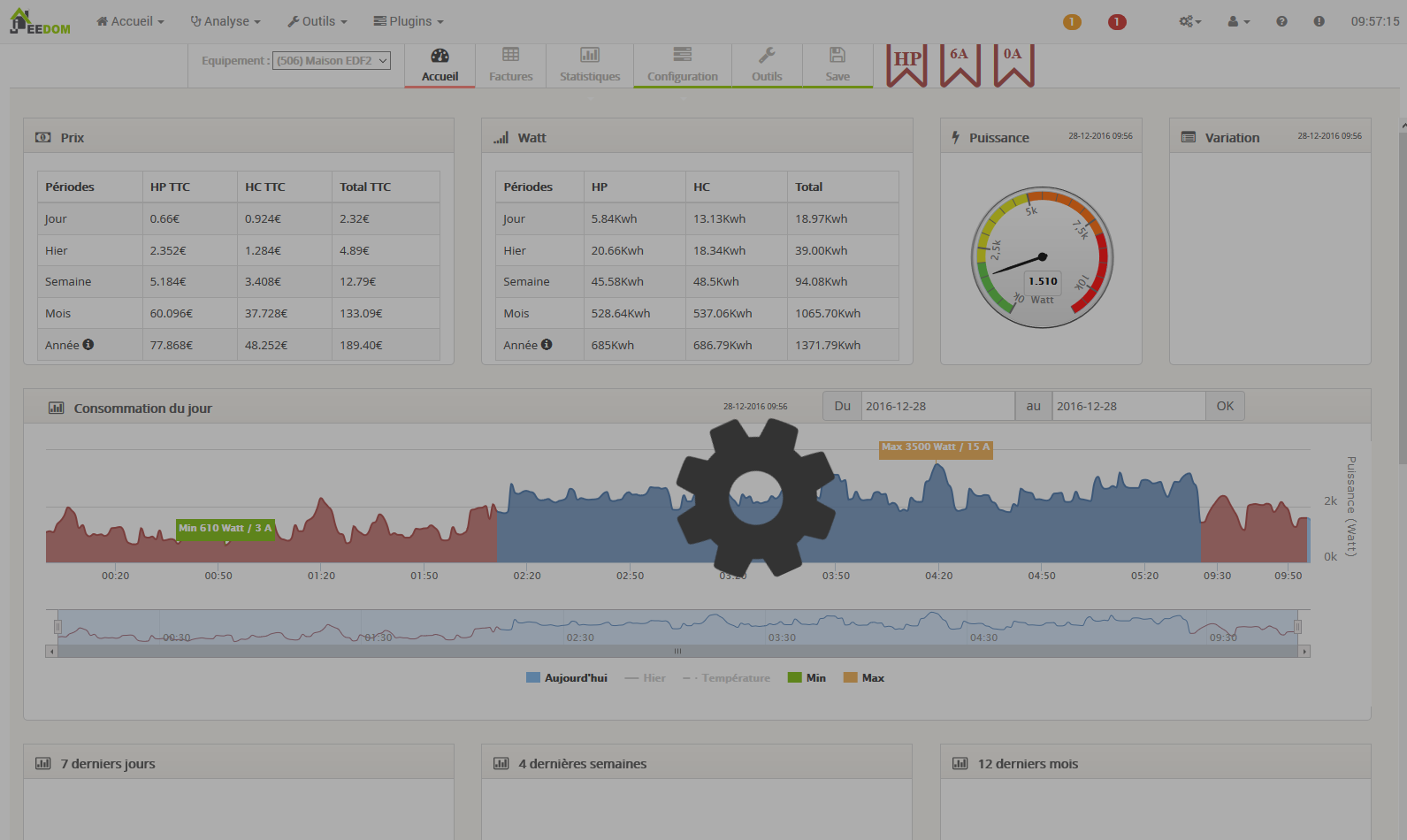Click the Watt panel signal icon
Image resolution: width=1407 pixels, height=840 pixels.
pos(501,137)
